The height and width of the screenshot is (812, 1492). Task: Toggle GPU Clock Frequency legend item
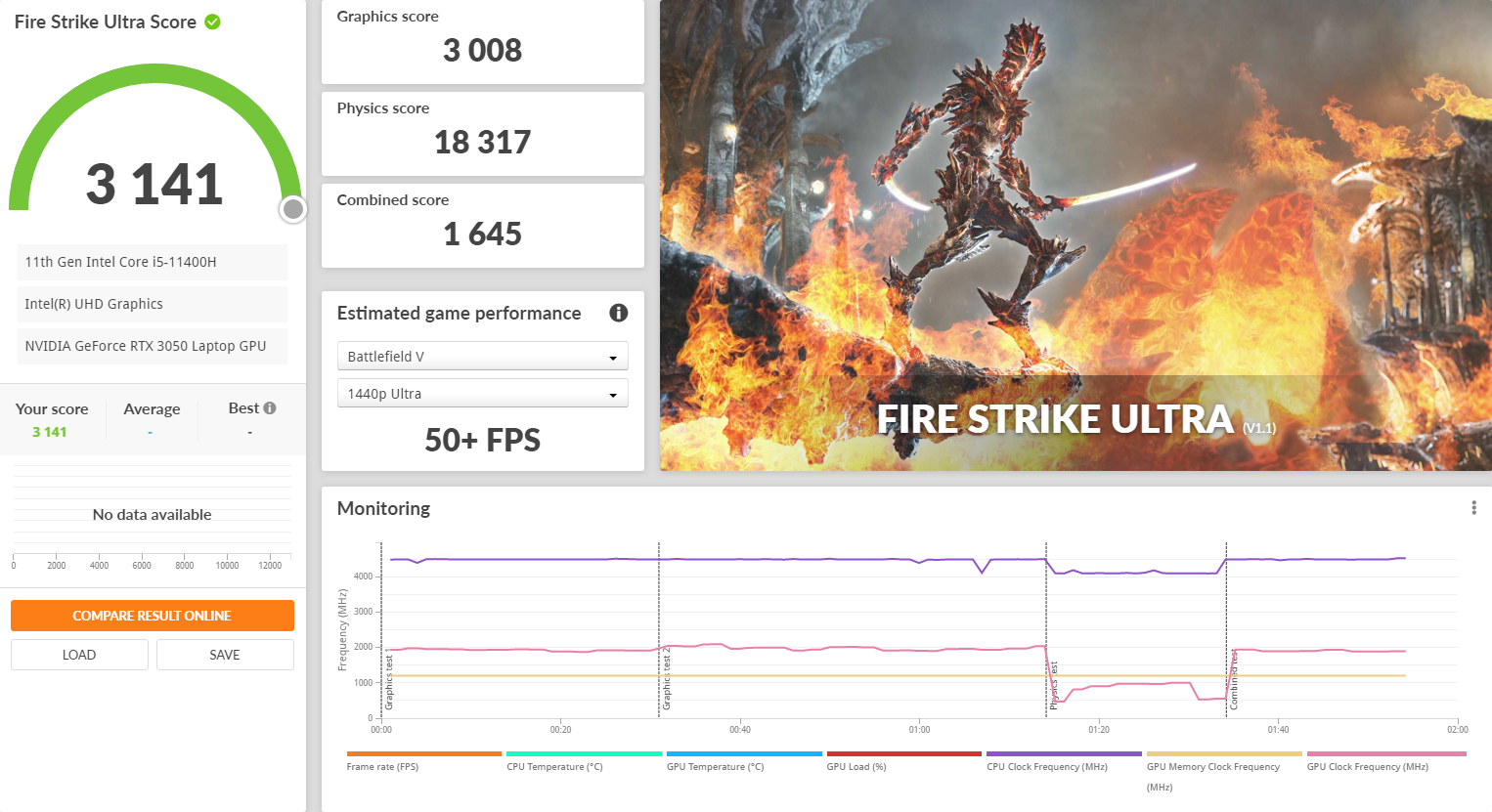pos(1385,761)
